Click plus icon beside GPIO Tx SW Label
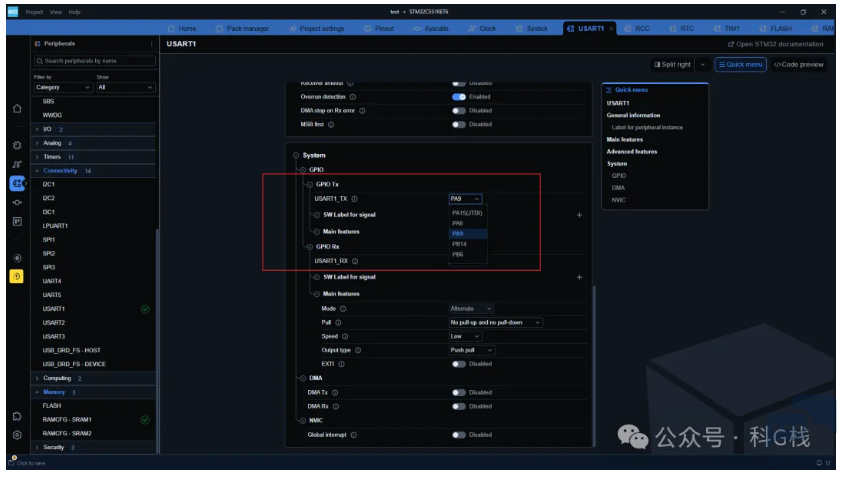This screenshot has width=845, height=477. click(x=579, y=215)
